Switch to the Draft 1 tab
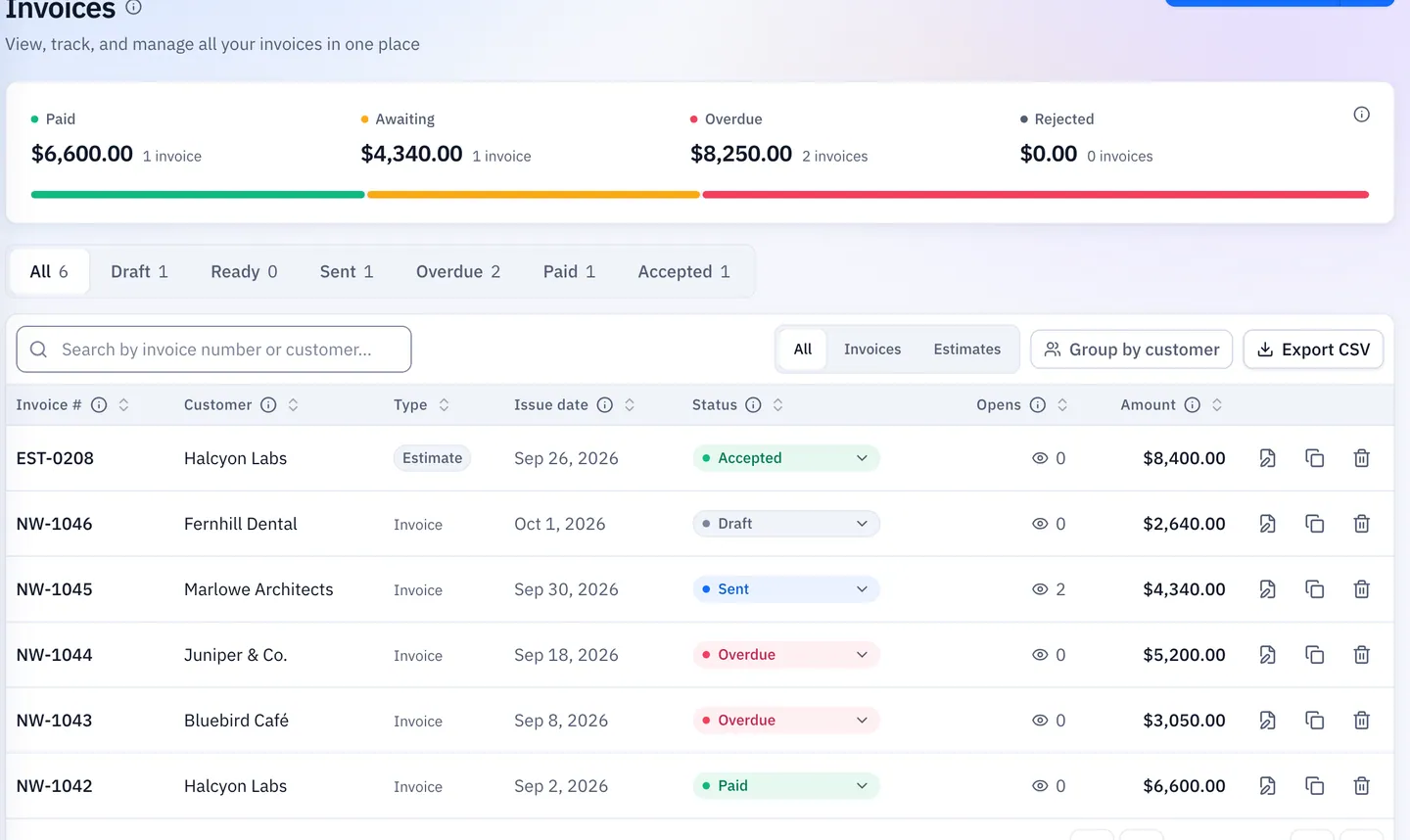 tap(139, 272)
